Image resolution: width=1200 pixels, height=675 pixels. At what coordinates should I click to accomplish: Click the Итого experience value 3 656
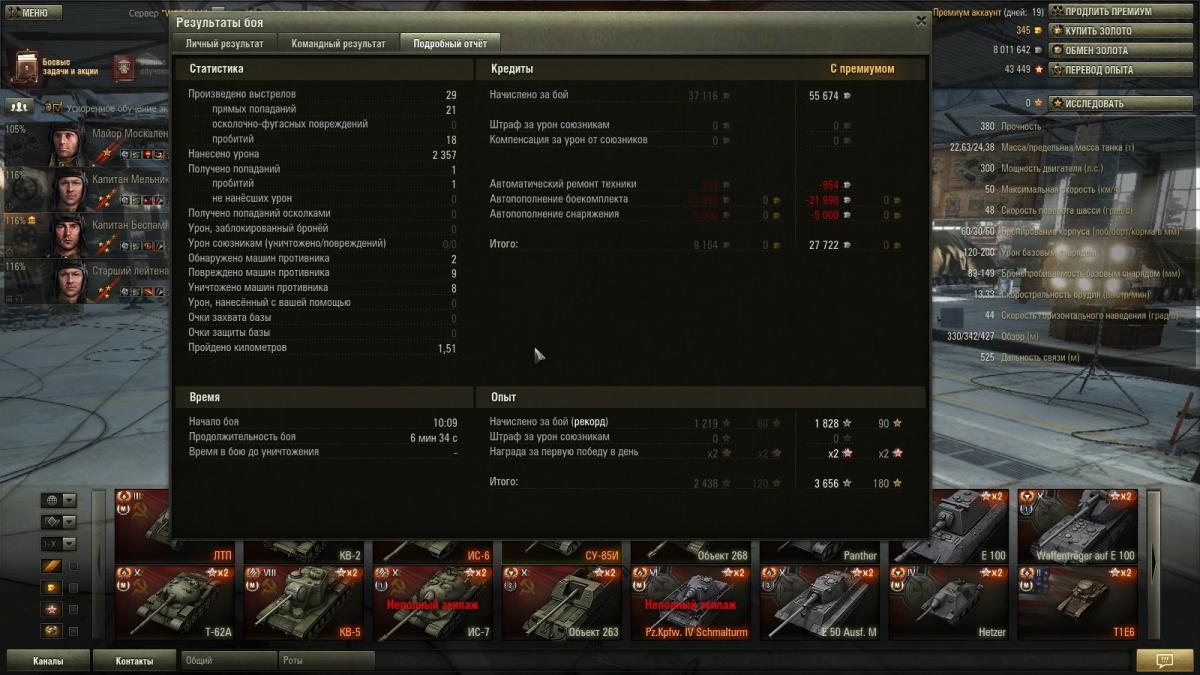click(826, 483)
